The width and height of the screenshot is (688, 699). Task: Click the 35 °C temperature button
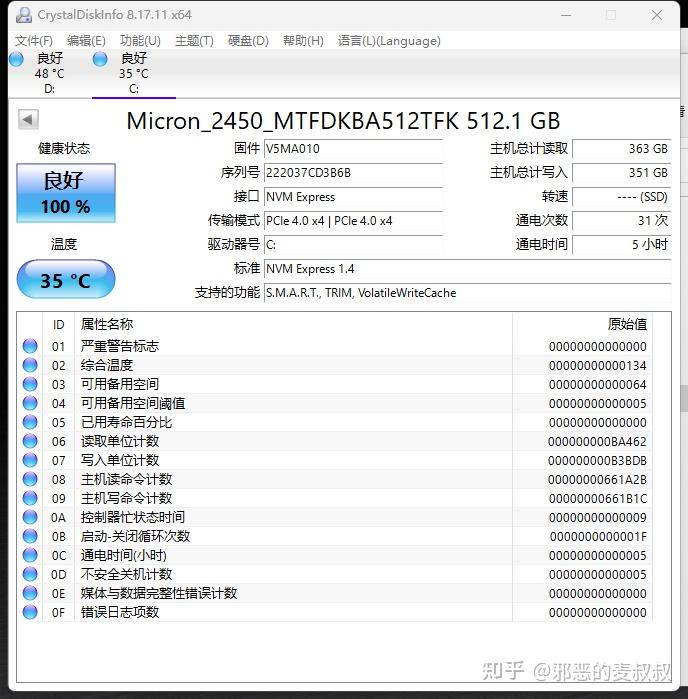(66, 280)
